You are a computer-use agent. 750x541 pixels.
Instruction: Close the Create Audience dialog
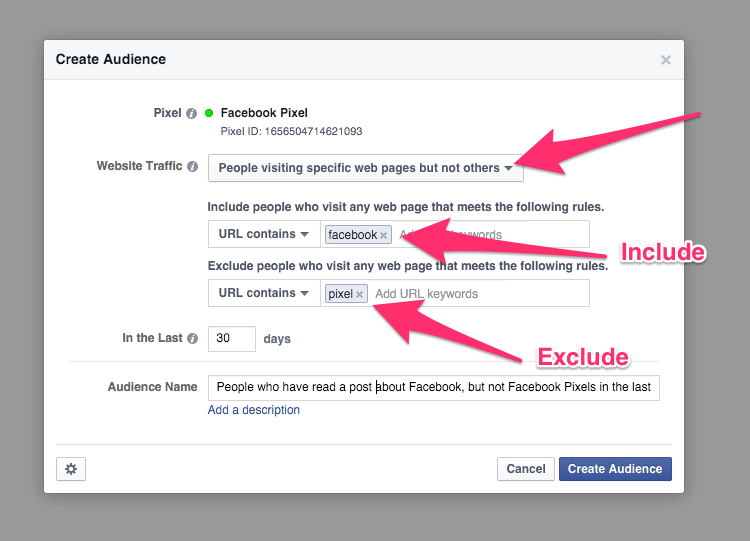click(666, 60)
